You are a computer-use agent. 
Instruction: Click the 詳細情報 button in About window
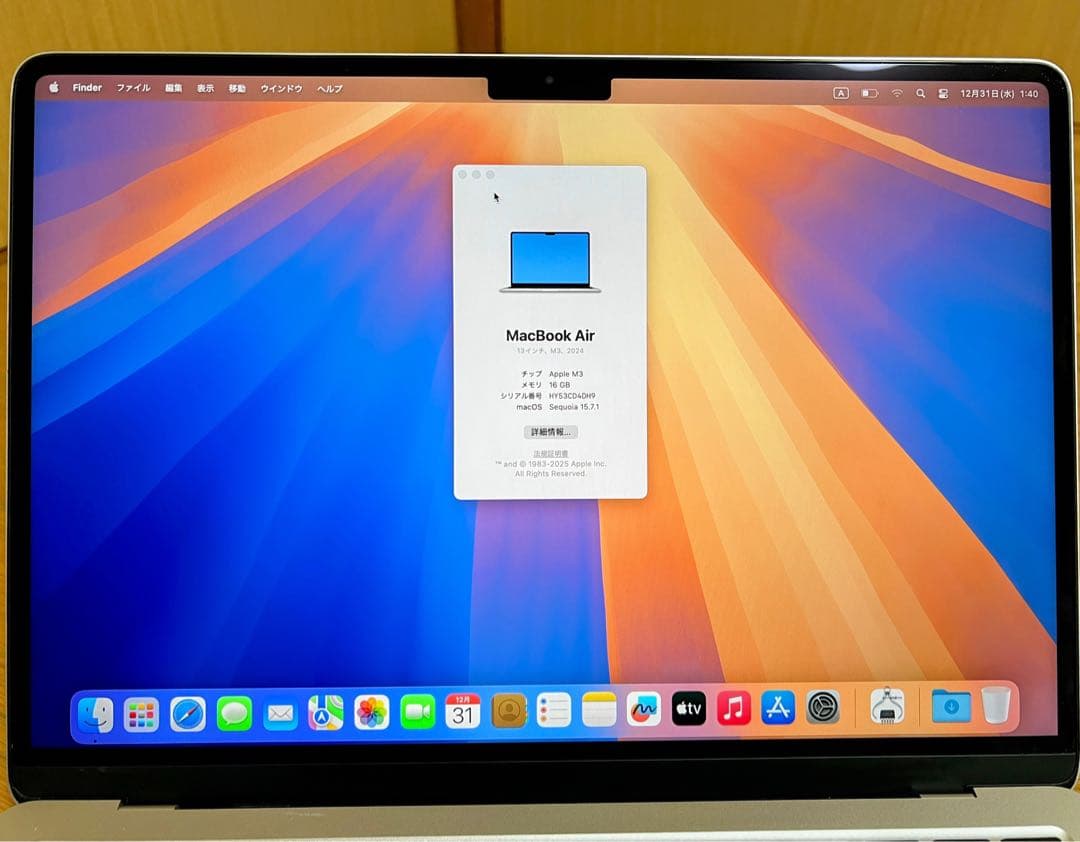click(x=551, y=431)
